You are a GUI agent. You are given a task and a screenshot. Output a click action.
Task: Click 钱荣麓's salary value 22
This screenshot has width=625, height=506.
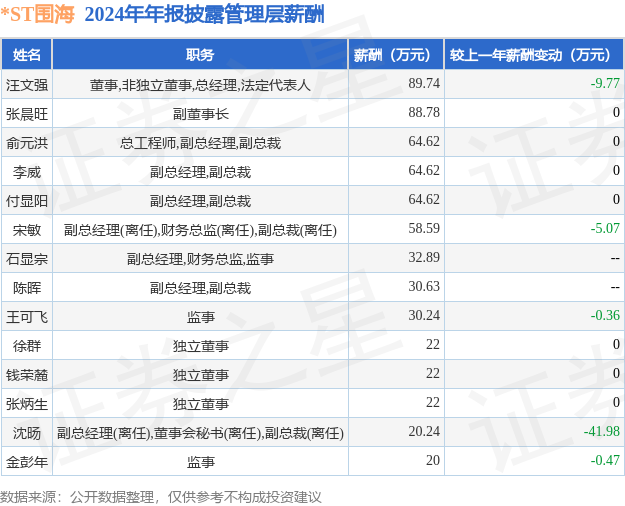tap(433, 374)
